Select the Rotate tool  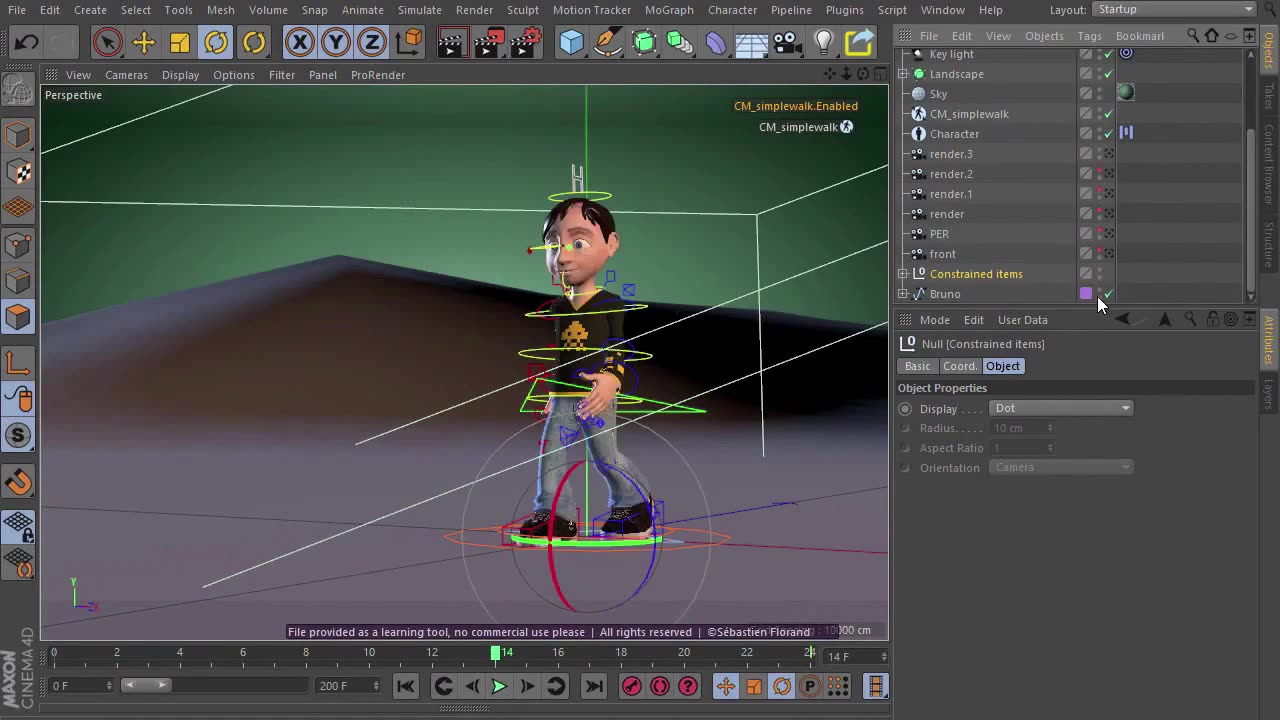[x=217, y=42]
